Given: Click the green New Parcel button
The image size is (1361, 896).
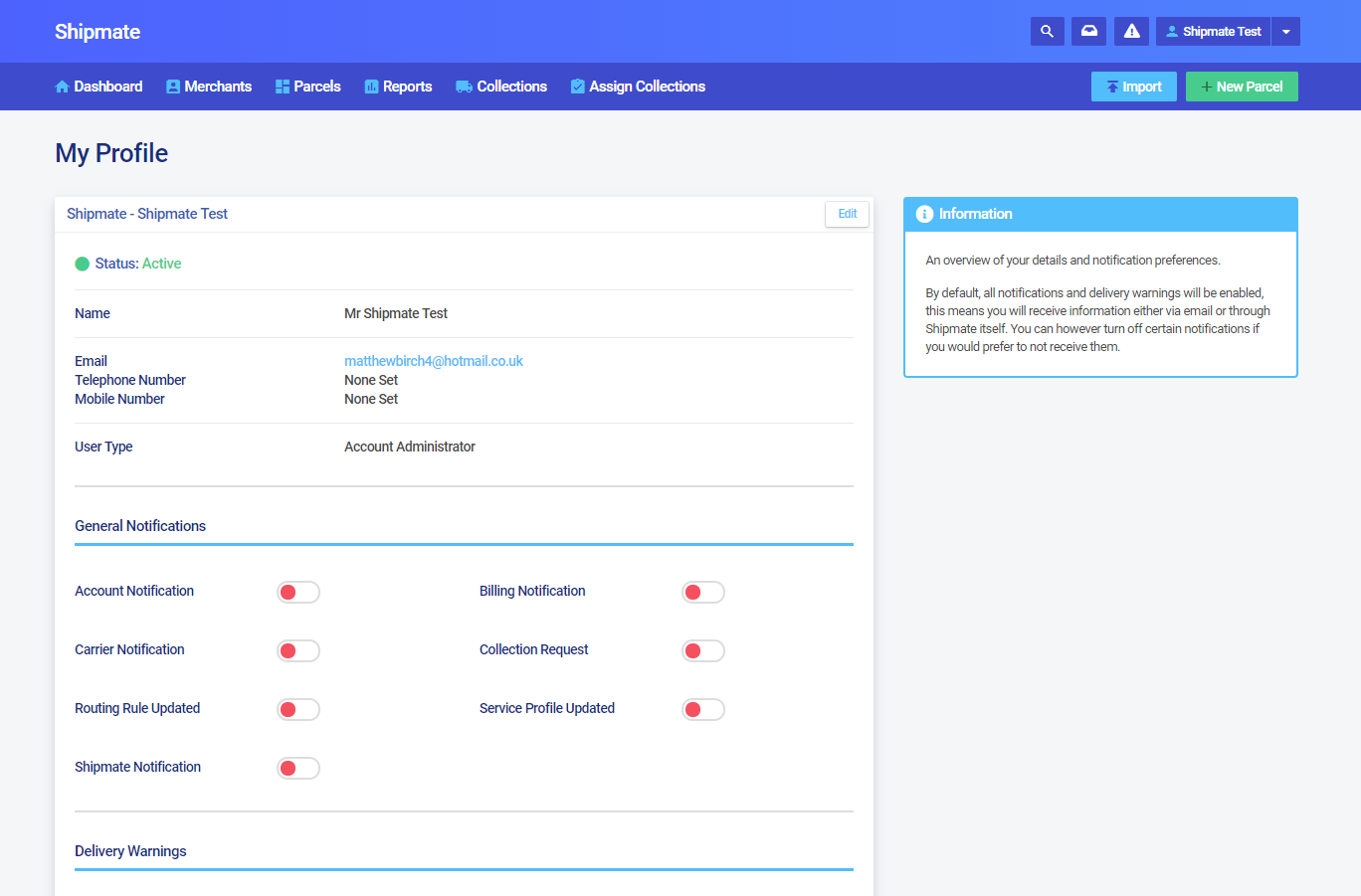Looking at the screenshot, I should (1242, 87).
